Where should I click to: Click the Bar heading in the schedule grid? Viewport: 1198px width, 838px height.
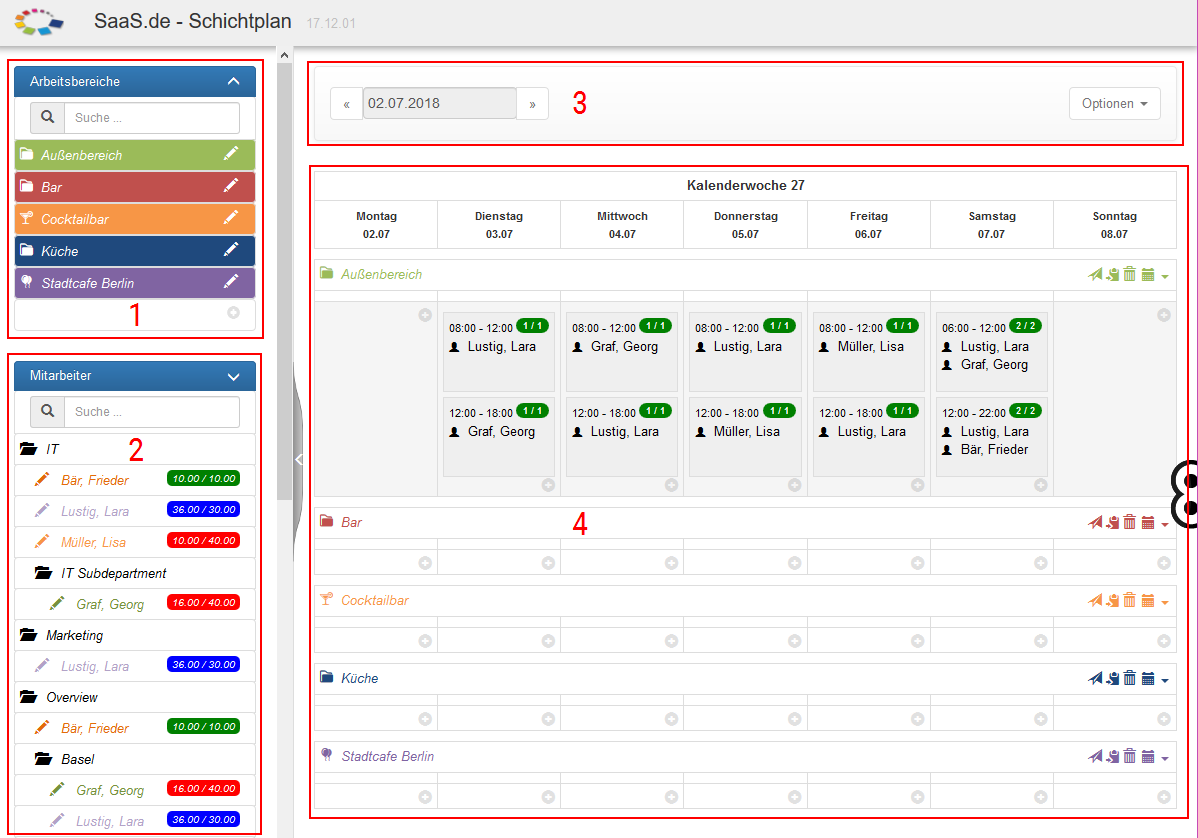coord(351,523)
